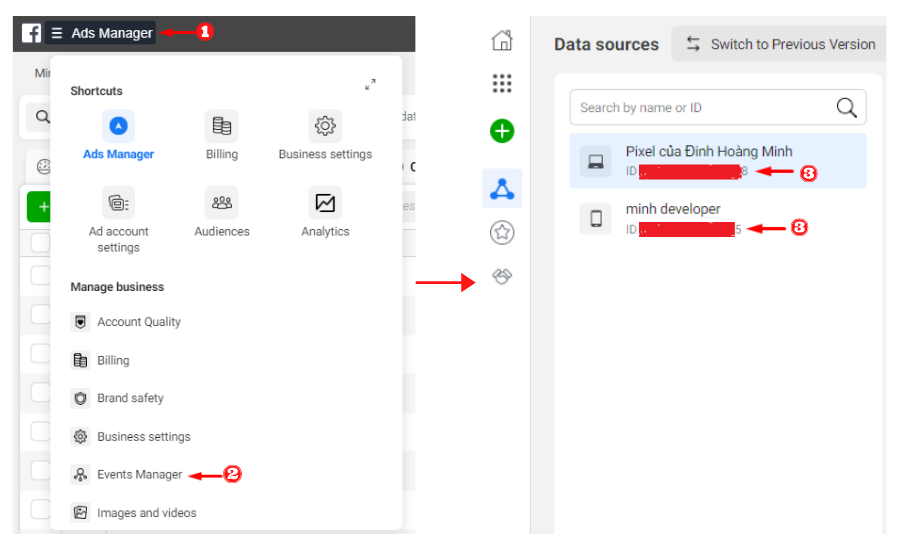Click the Shortcuts heading
Screen dimensions: 900x550
96,91
